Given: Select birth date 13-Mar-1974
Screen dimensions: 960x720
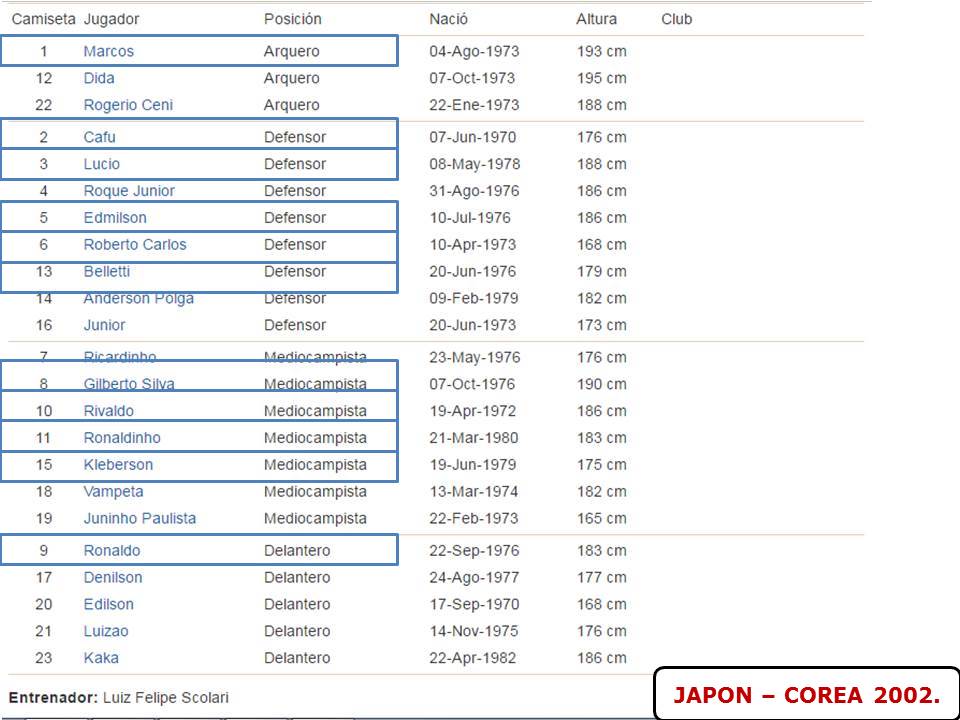Looking at the screenshot, I should click(x=473, y=492).
